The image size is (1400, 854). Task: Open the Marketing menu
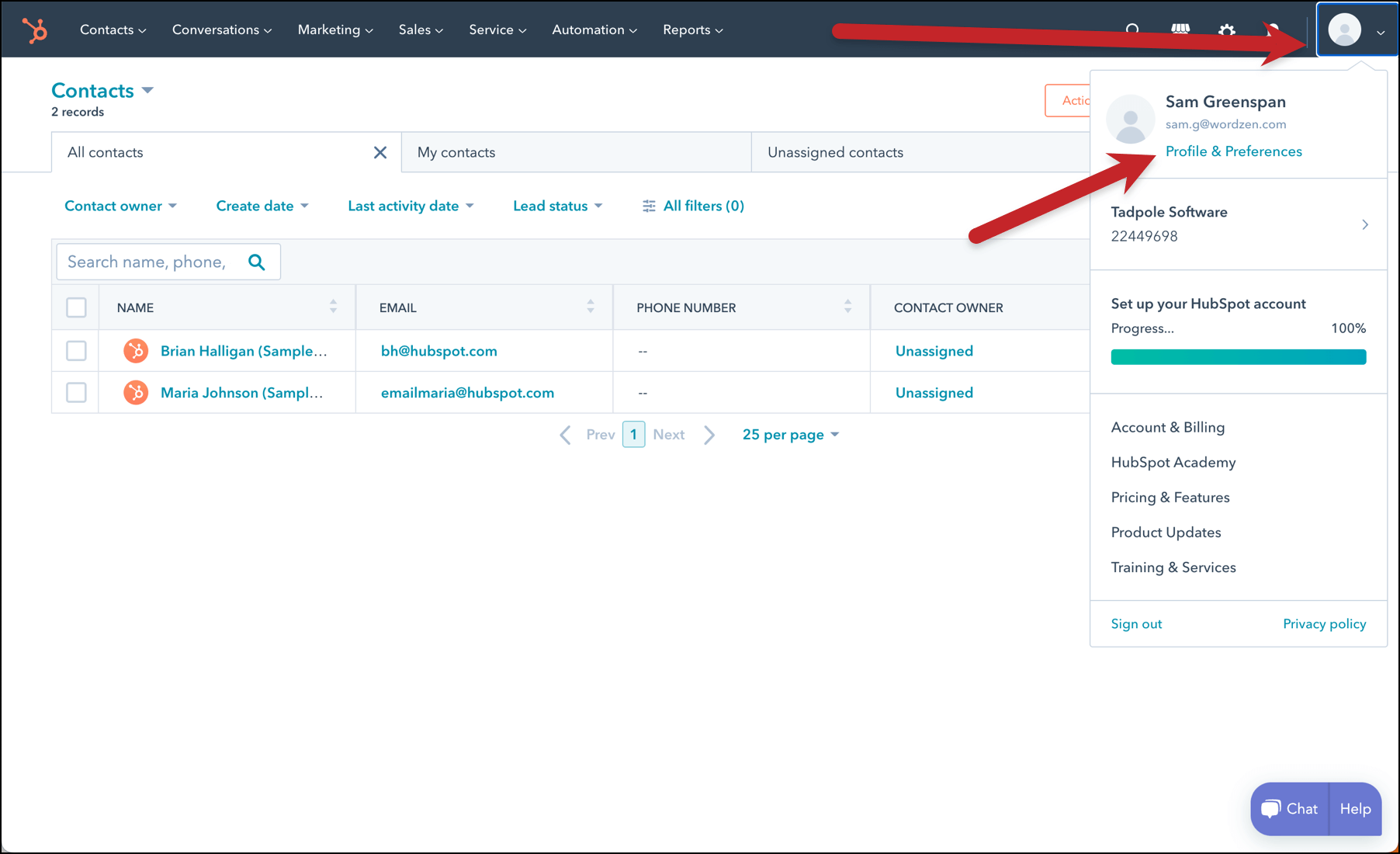coord(335,30)
